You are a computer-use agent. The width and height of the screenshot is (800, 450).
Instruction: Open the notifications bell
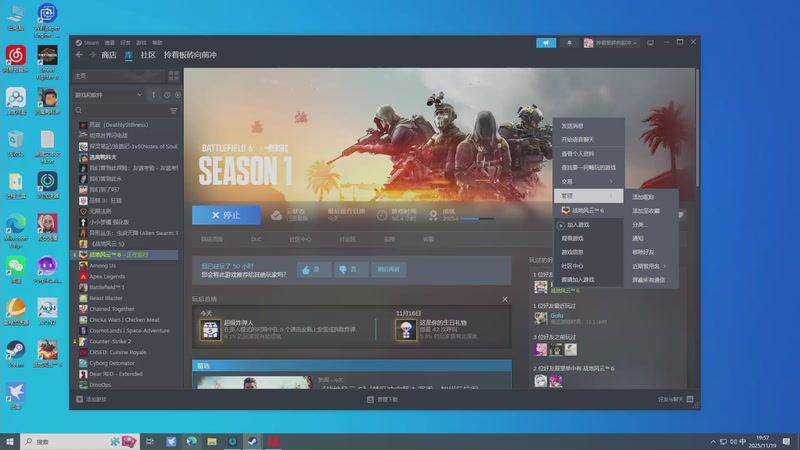tap(569, 43)
